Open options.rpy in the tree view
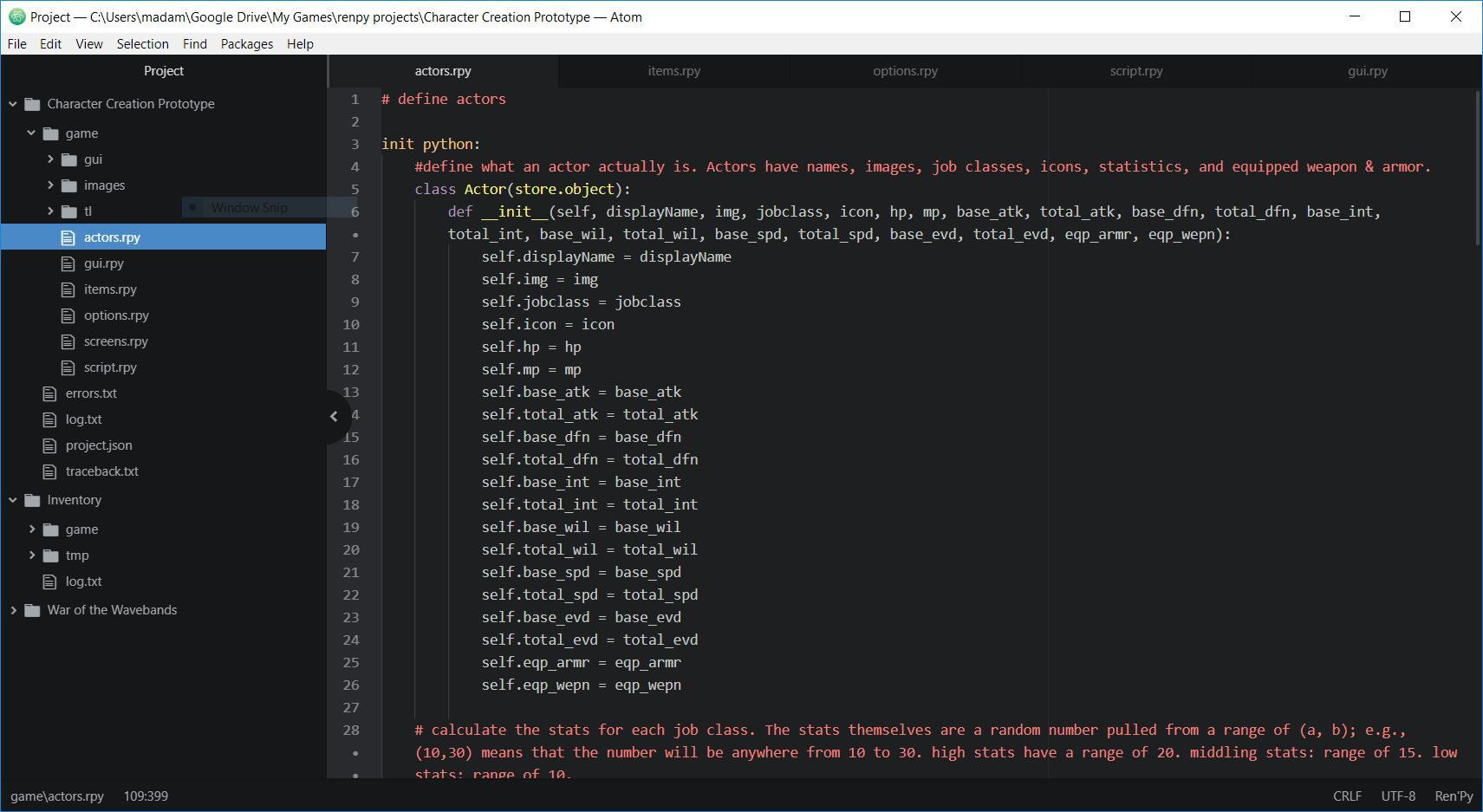Image resolution: width=1483 pixels, height=812 pixels. [x=116, y=315]
